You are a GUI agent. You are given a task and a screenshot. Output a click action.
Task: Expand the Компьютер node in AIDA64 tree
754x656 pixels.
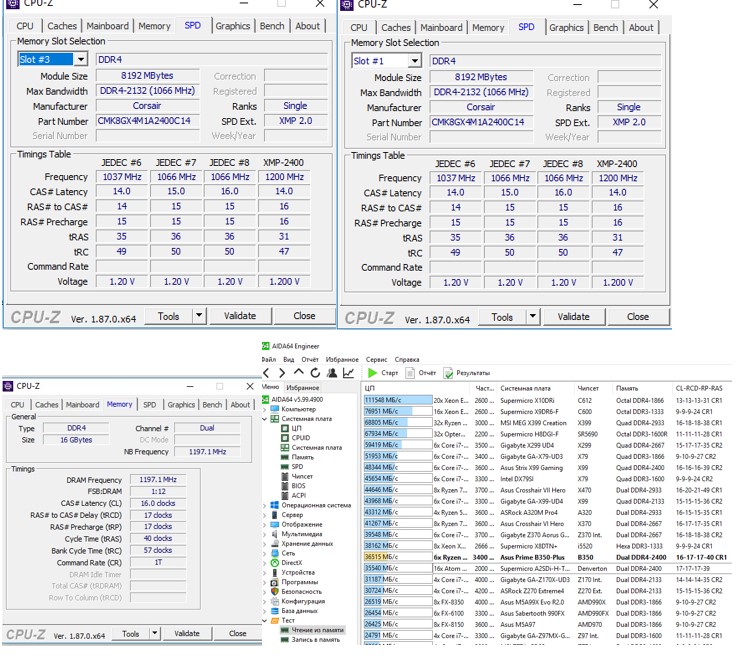(x=266, y=409)
